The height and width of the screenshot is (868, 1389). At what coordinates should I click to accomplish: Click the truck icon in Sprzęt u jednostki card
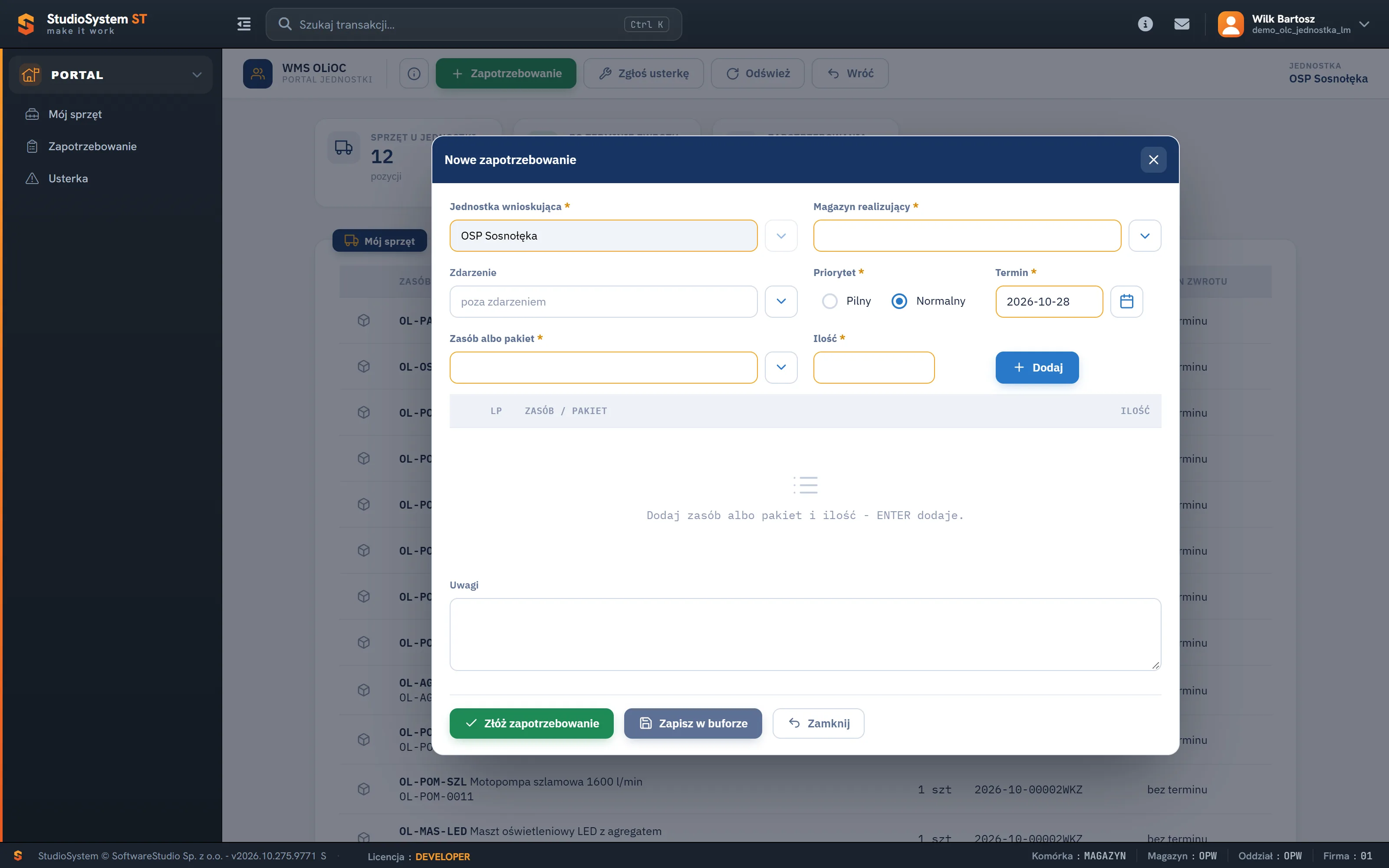(344, 148)
